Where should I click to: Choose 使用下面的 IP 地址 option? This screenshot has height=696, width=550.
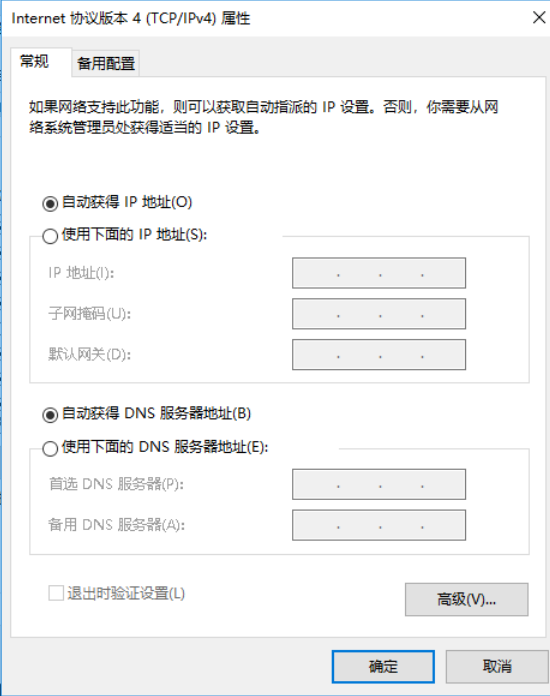pos(50,236)
